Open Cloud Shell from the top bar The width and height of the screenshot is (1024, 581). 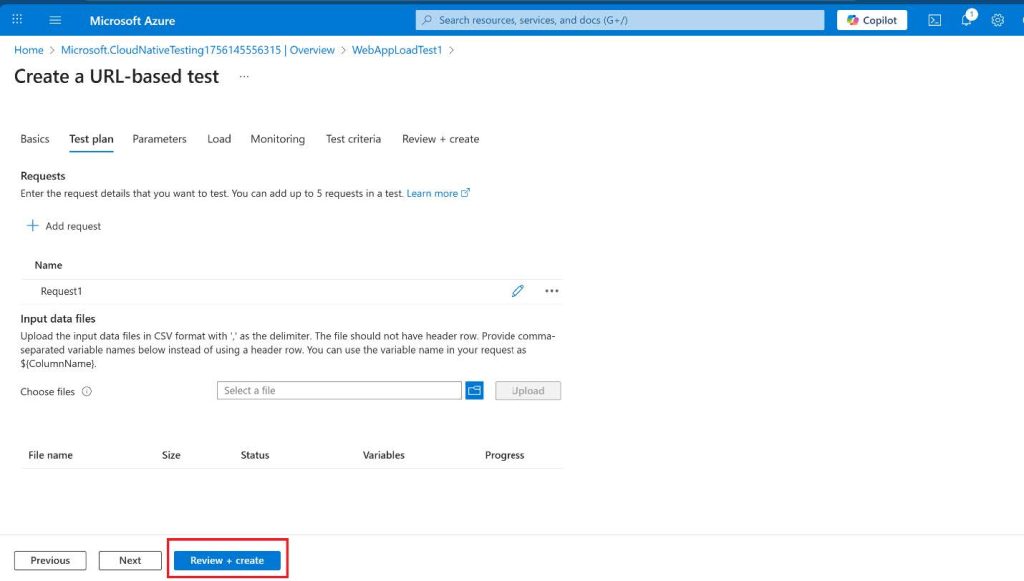coord(934,20)
